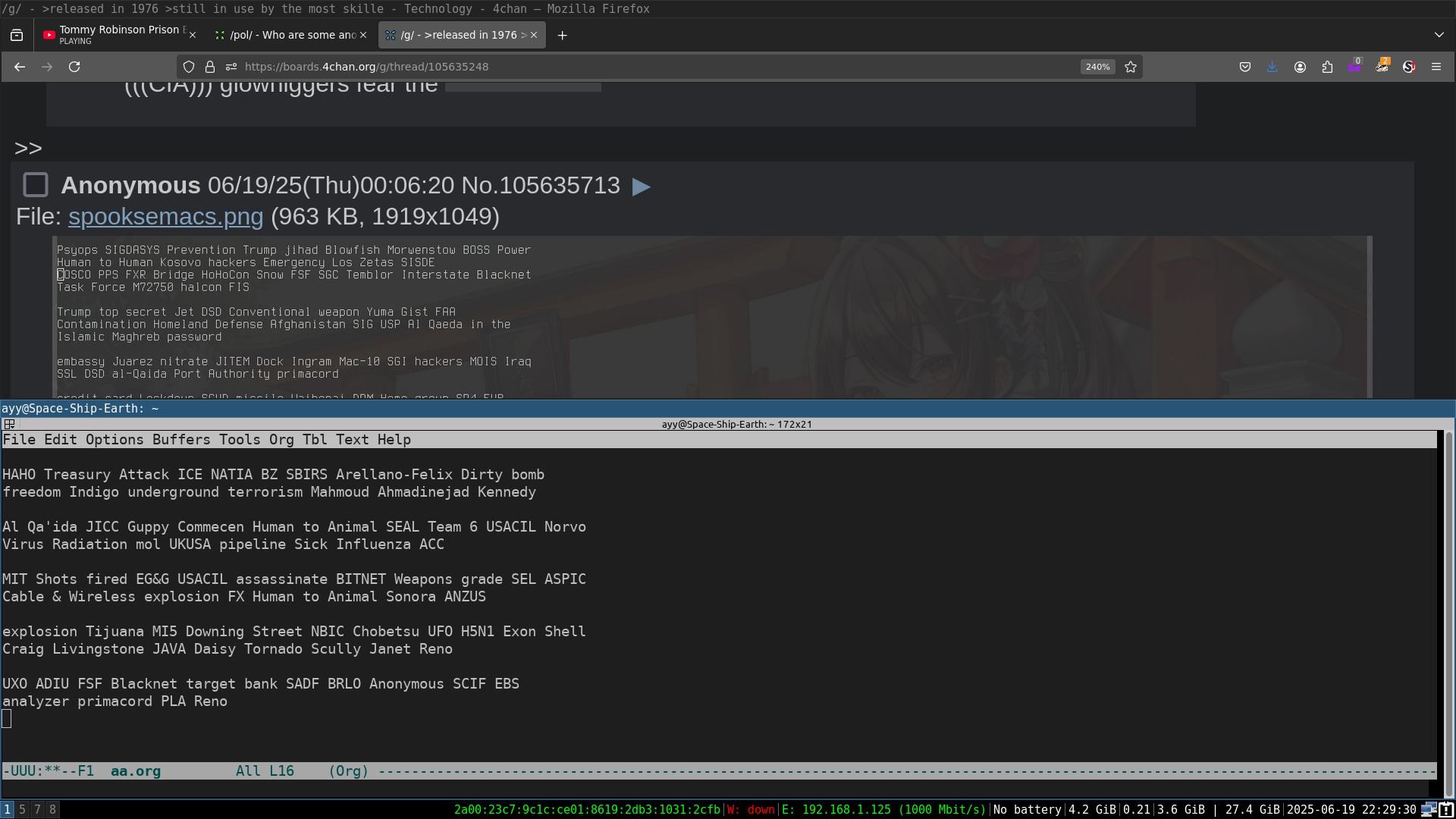Image resolution: width=1456 pixels, height=819 pixels.
Task: Switch to workspace 1
Action: pos(7,809)
